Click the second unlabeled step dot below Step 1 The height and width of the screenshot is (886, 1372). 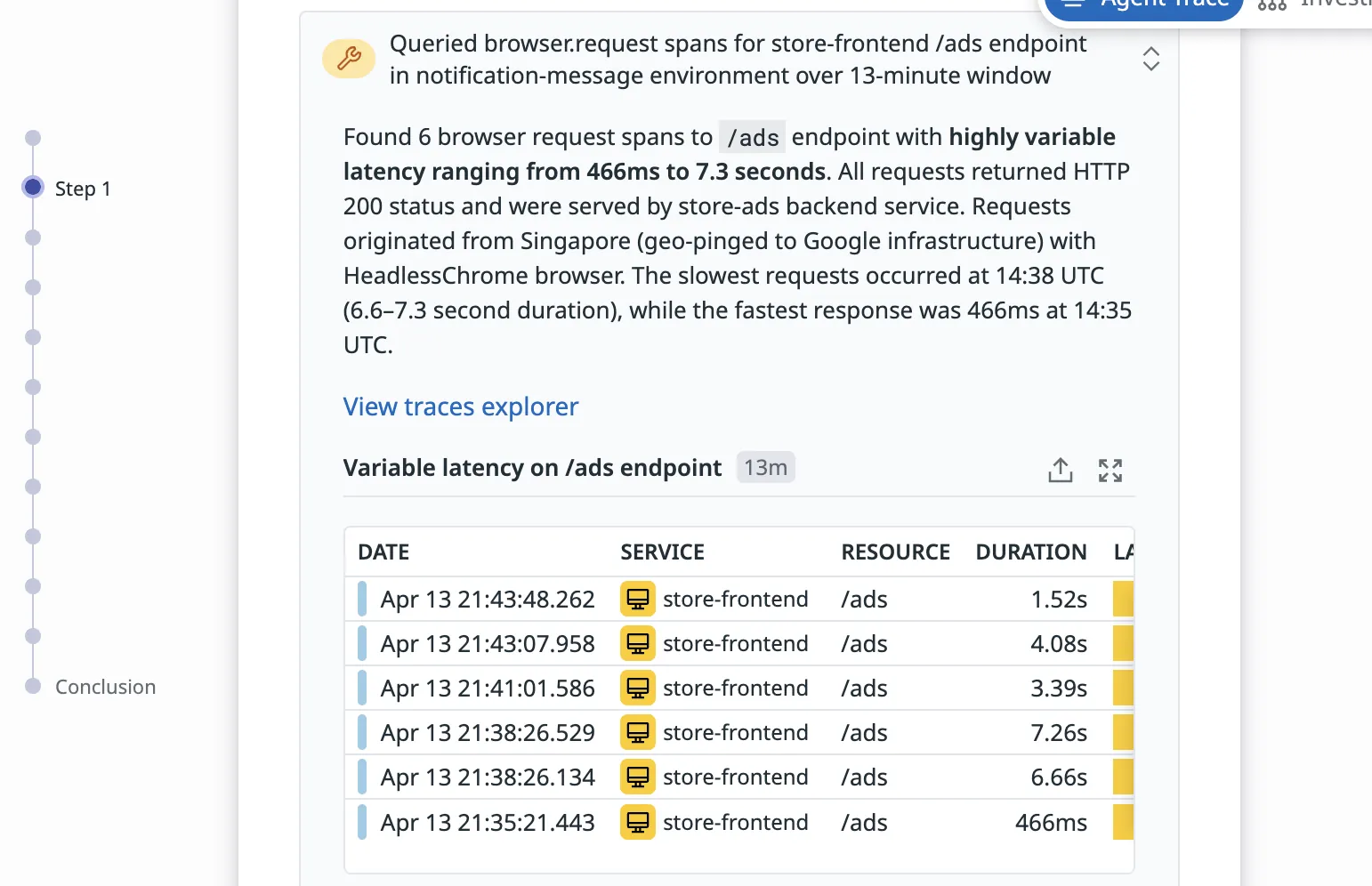pyautogui.click(x=33, y=286)
